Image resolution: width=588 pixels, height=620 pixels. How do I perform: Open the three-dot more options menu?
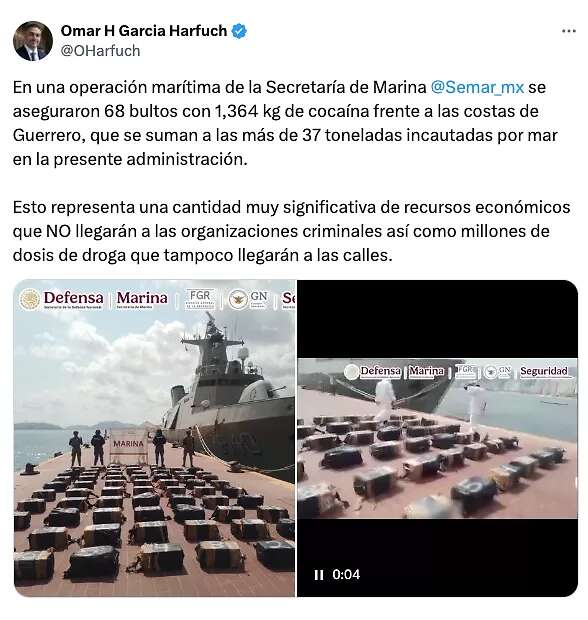[569, 31]
